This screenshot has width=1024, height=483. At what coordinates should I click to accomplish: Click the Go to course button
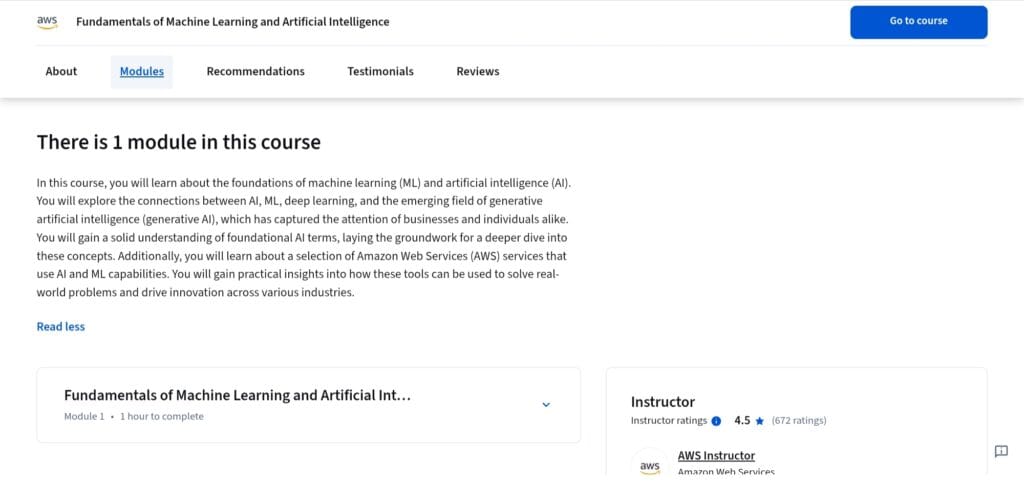pyautogui.click(x=918, y=22)
